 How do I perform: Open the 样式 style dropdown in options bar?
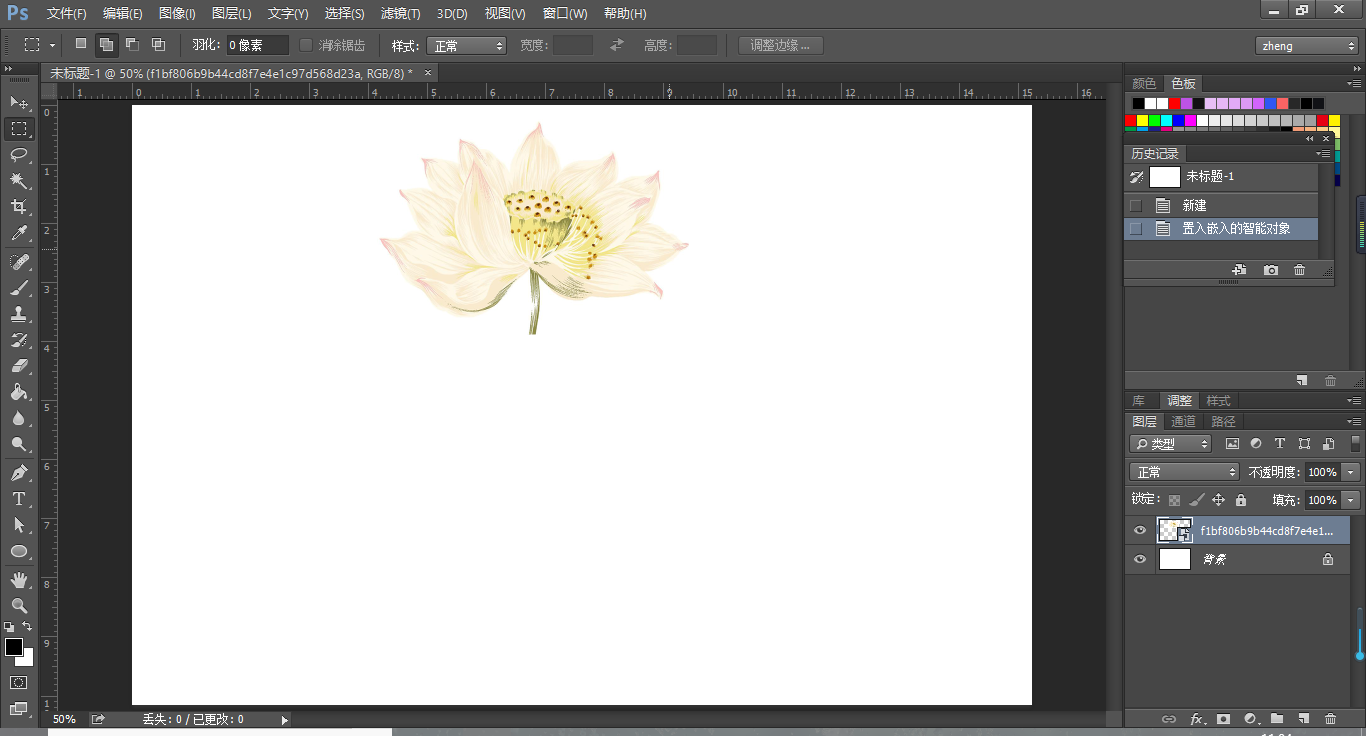467,45
